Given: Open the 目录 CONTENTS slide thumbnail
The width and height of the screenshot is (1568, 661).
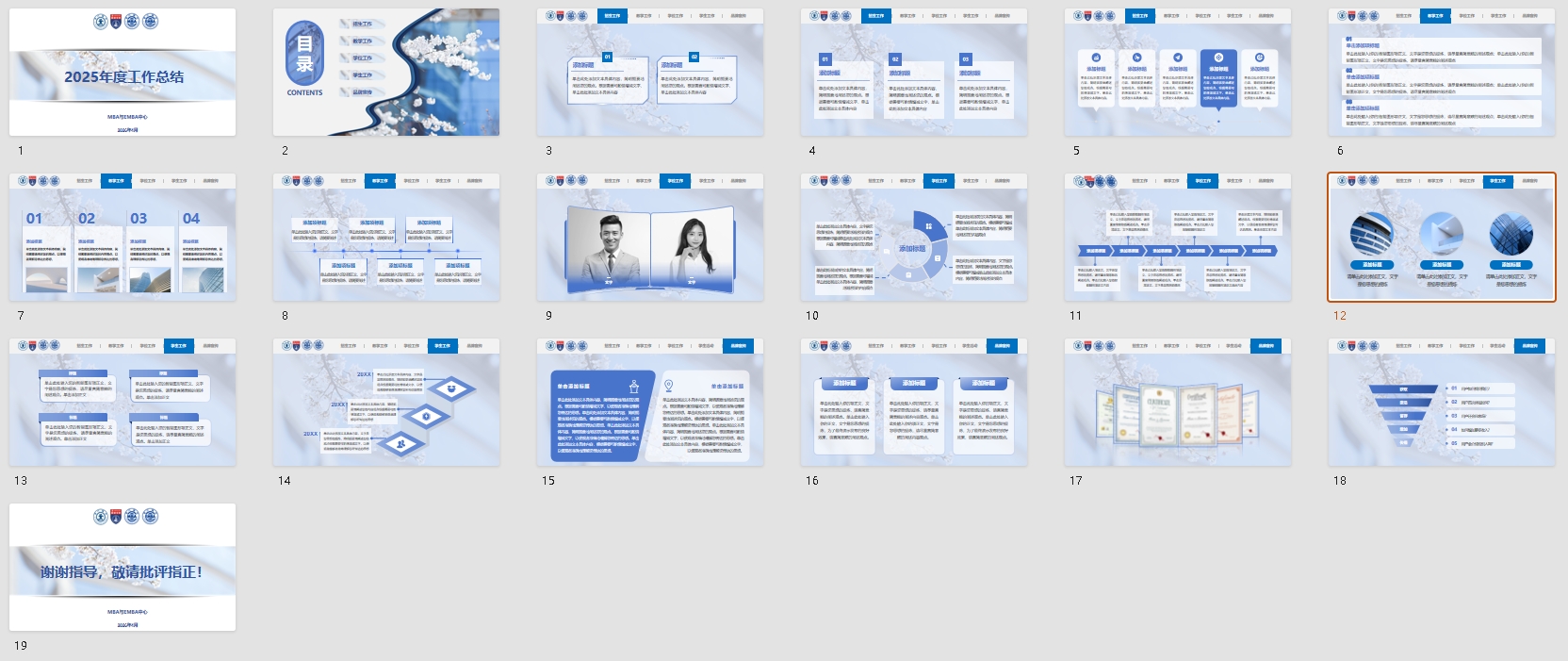Looking at the screenshot, I should tap(386, 73).
